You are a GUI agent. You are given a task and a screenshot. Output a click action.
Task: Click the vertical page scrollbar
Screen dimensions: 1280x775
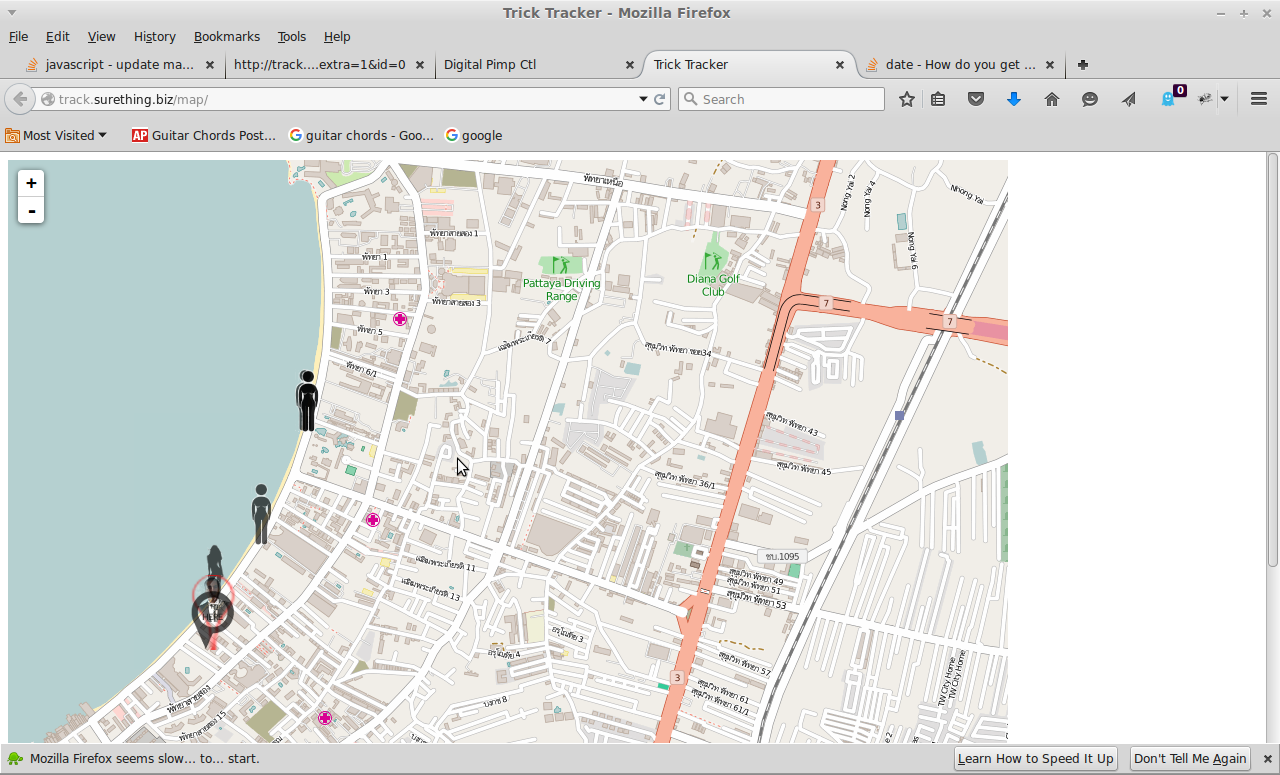click(1272, 360)
